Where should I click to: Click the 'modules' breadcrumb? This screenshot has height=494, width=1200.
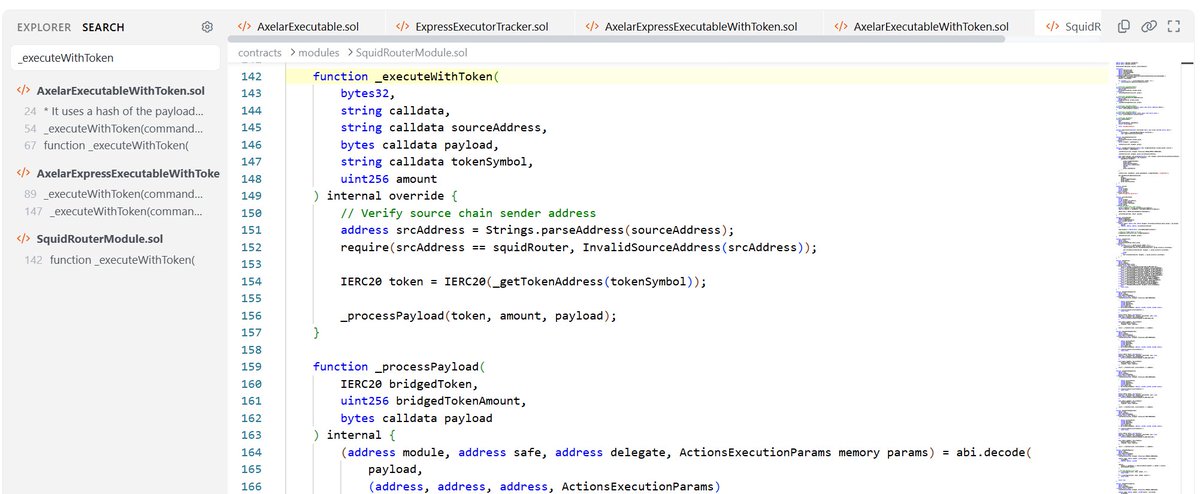[x=319, y=51]
